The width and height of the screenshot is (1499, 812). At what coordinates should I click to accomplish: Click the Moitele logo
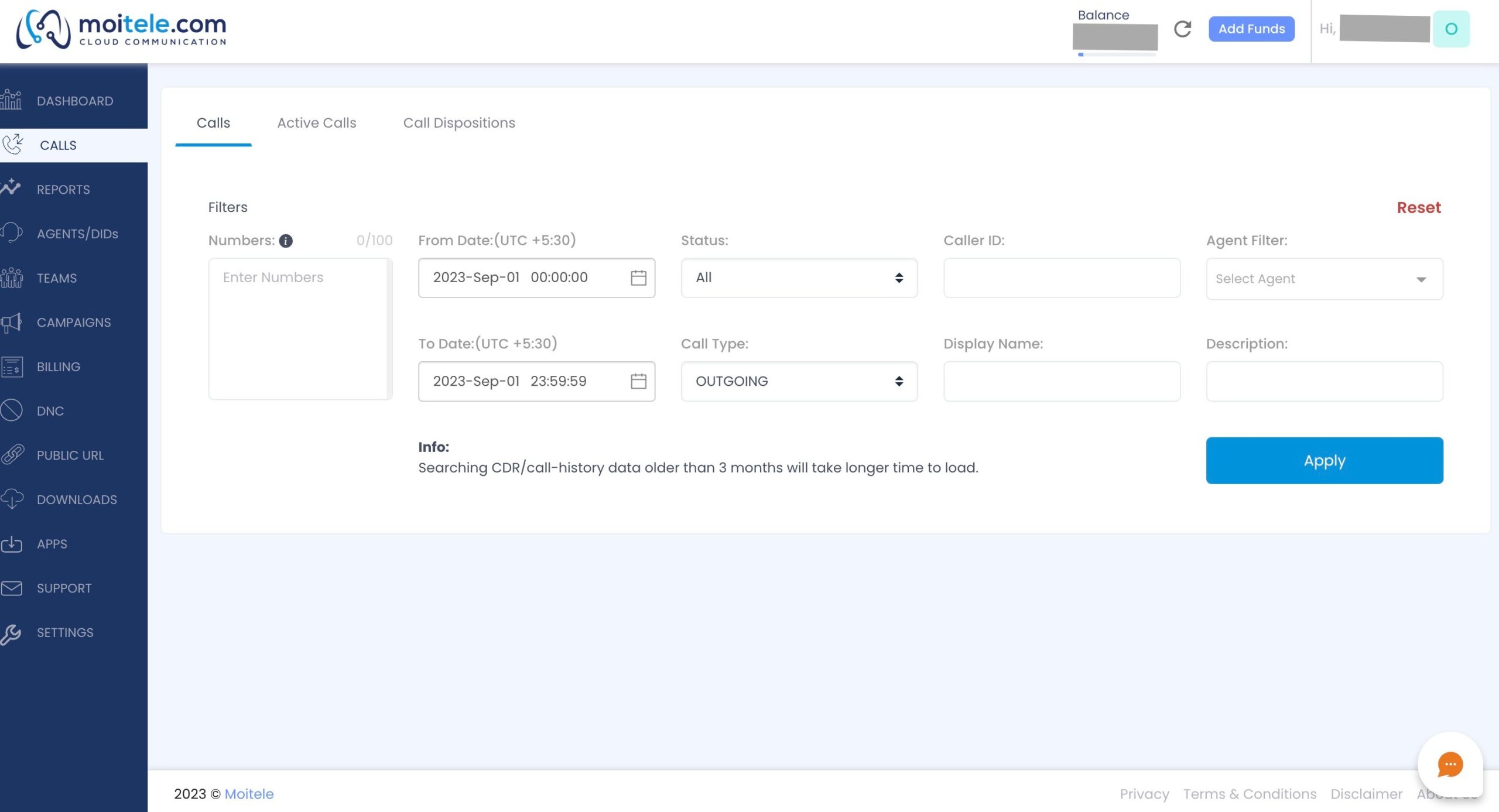121,29
